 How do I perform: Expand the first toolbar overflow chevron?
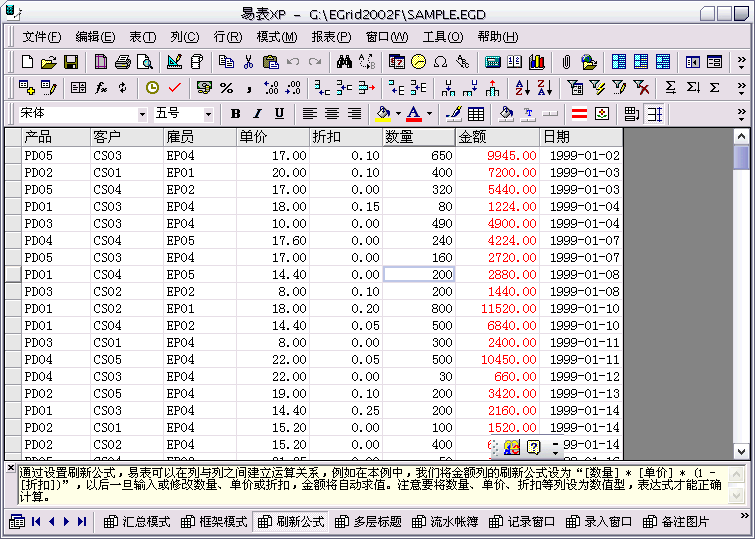coord(742,62)
